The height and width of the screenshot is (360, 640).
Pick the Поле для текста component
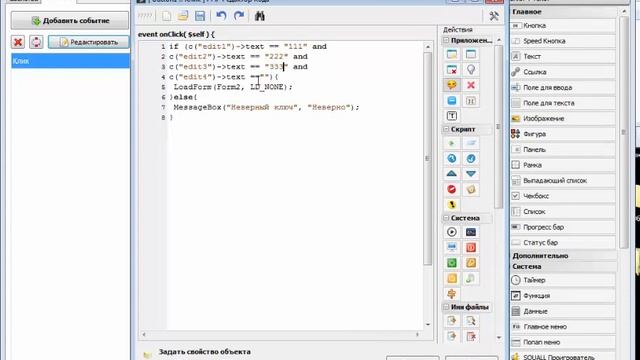(563, 103)
